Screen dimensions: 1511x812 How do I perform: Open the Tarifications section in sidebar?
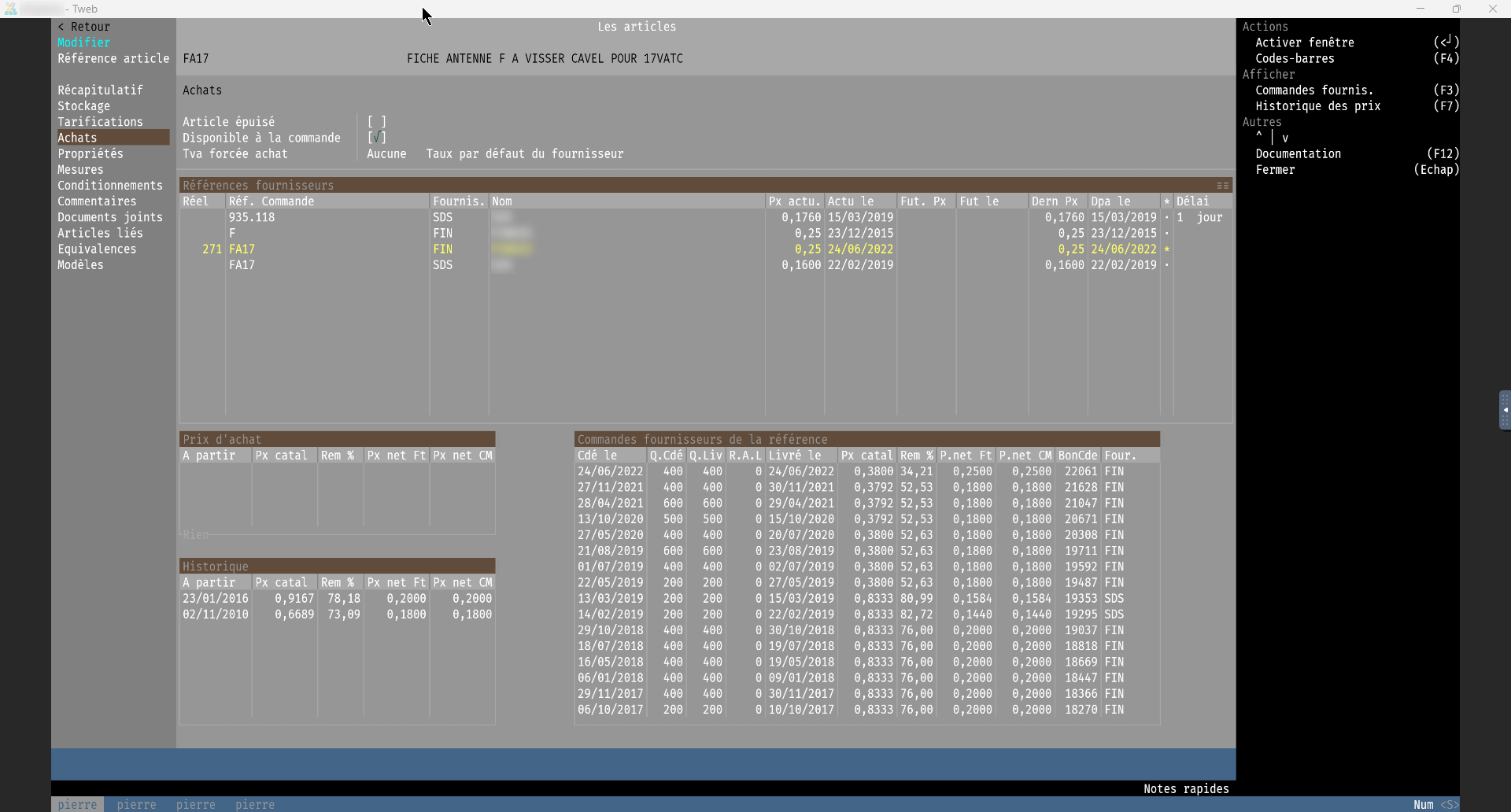pos(100,122)
